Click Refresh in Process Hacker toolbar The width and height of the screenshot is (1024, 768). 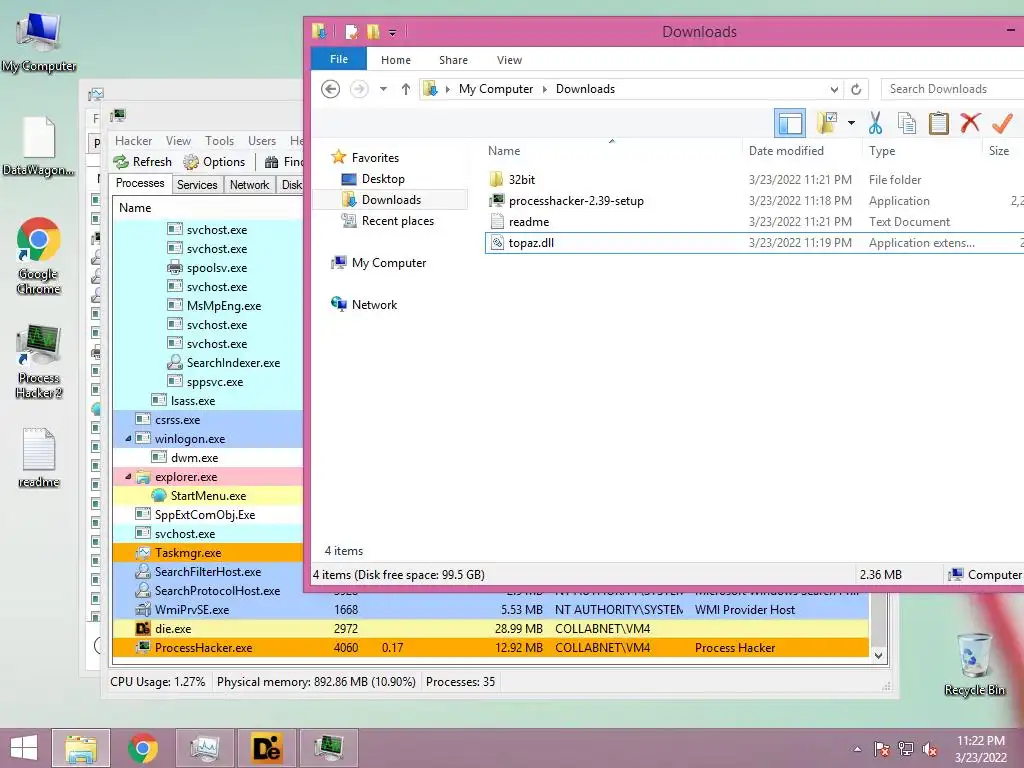point(142,162)
